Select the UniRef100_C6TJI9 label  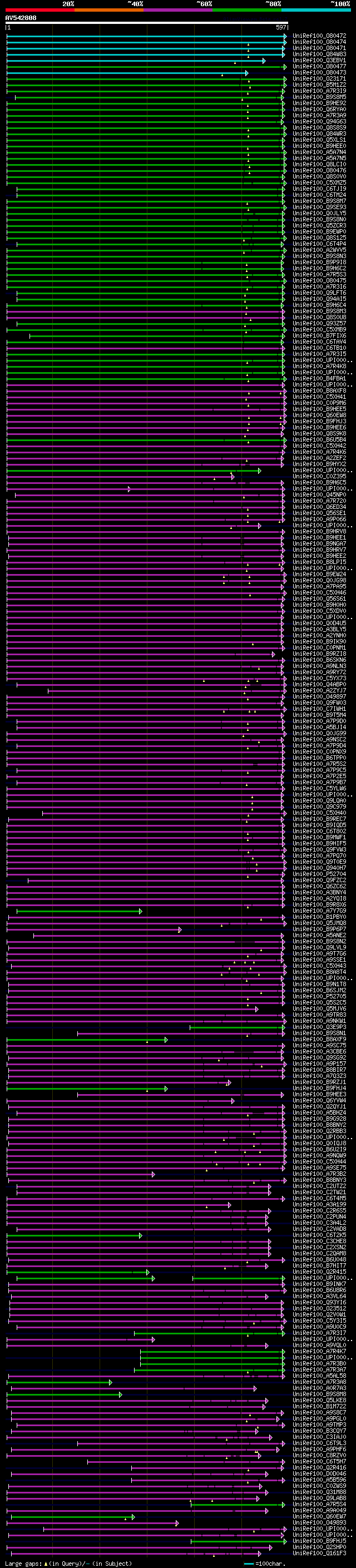click(x=319, y=189)
